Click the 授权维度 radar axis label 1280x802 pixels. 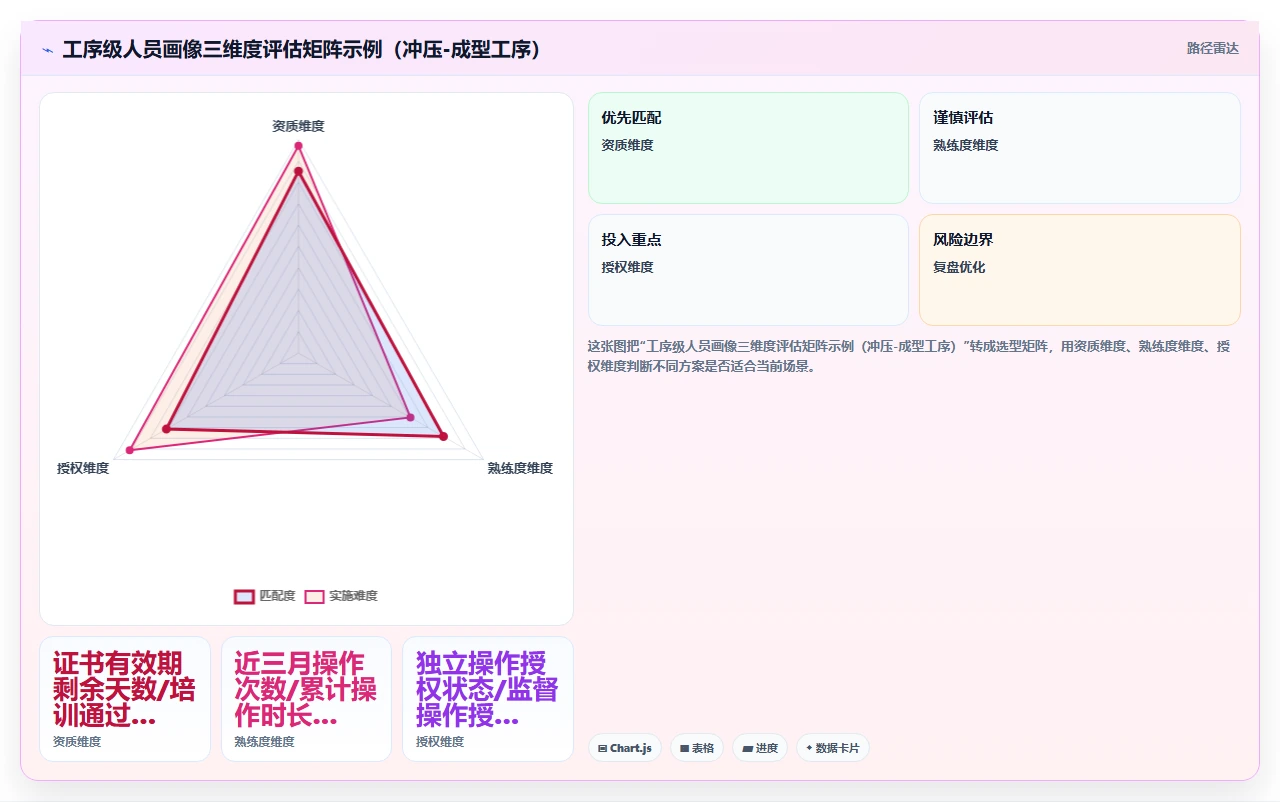(x=83, y=468)
